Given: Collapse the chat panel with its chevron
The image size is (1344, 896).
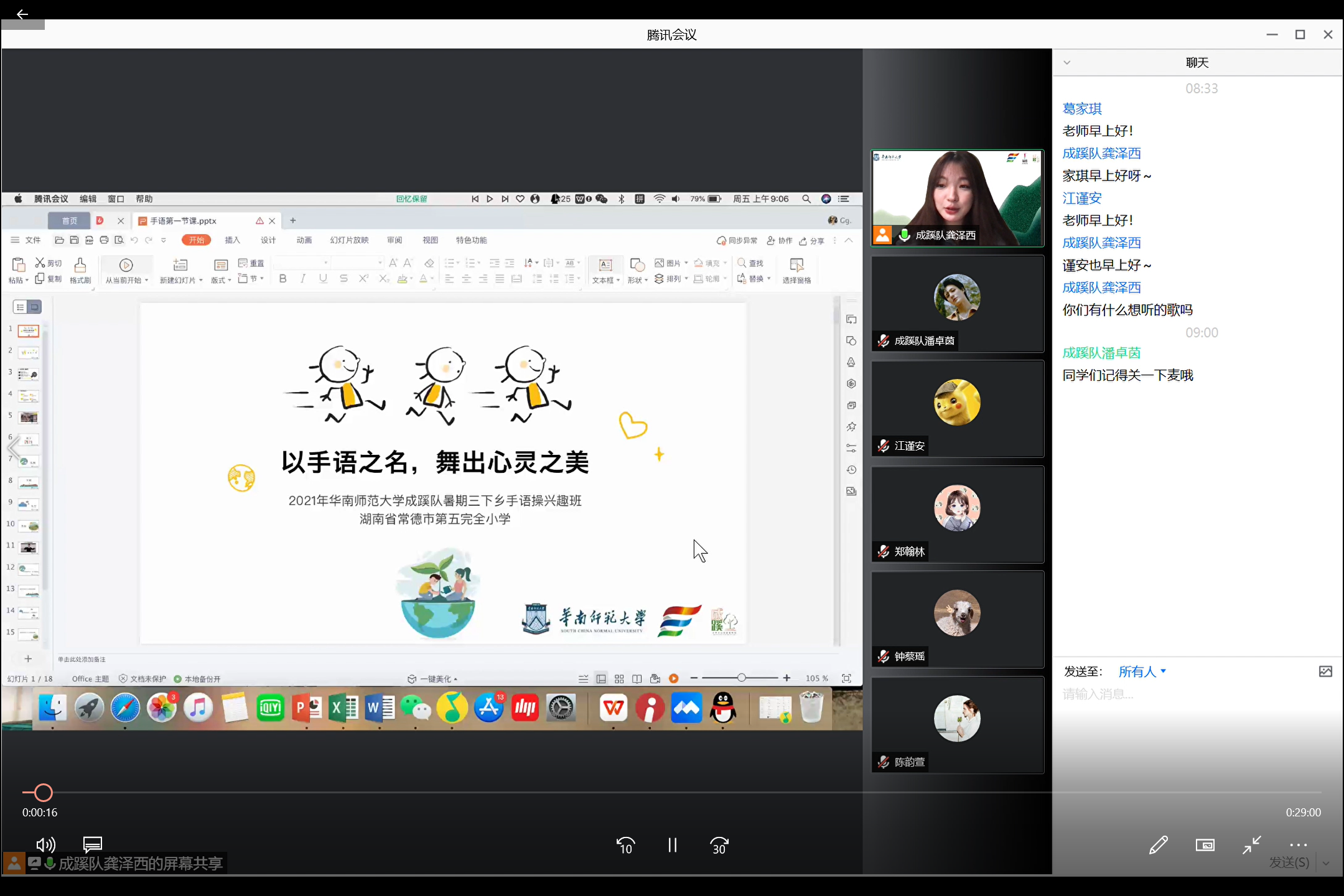Looking at the screenshot, I should pyautogui.click(x=1066, y=62).
